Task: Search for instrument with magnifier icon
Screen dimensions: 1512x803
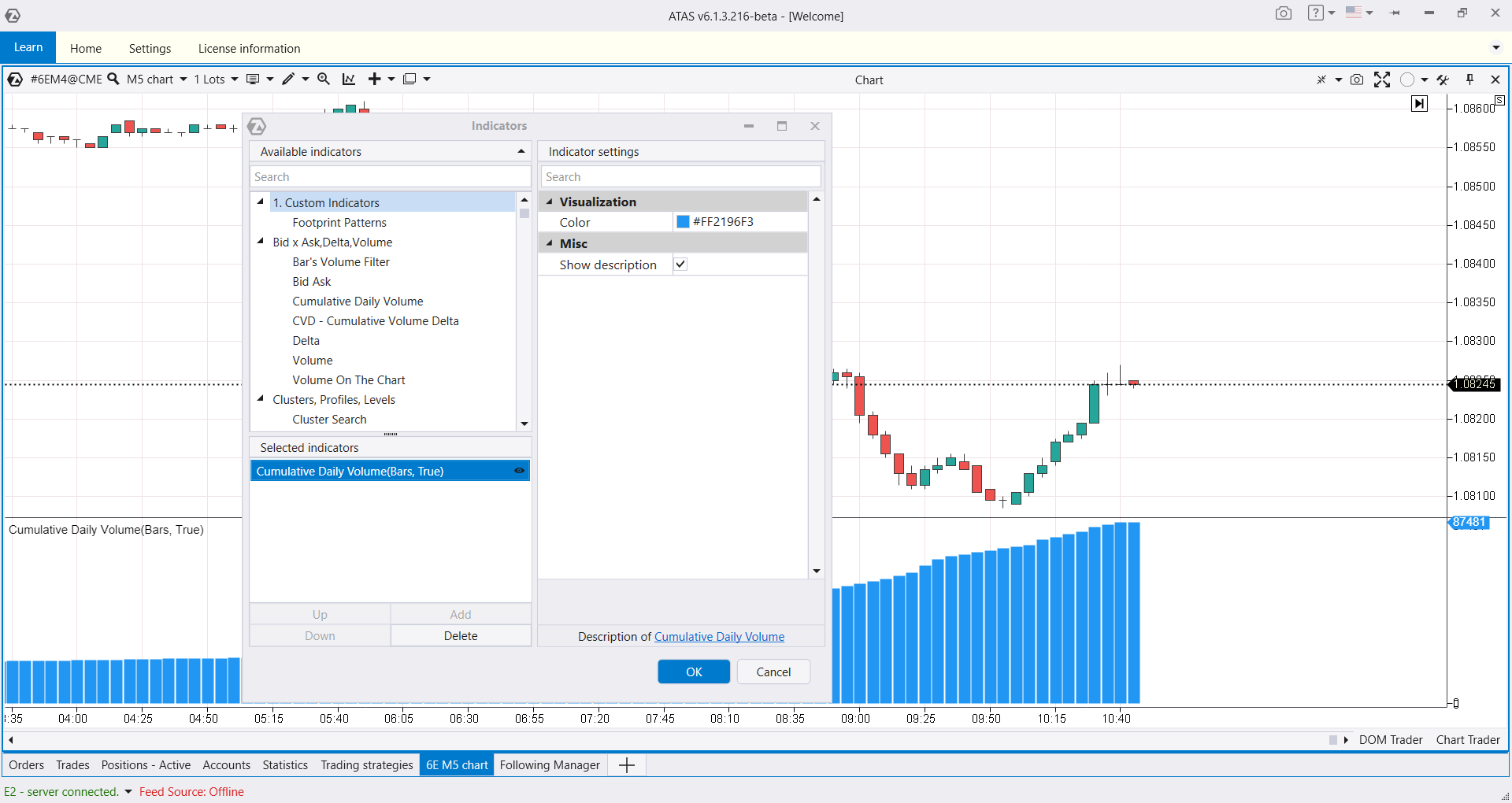Action: [x=113, y=79]
